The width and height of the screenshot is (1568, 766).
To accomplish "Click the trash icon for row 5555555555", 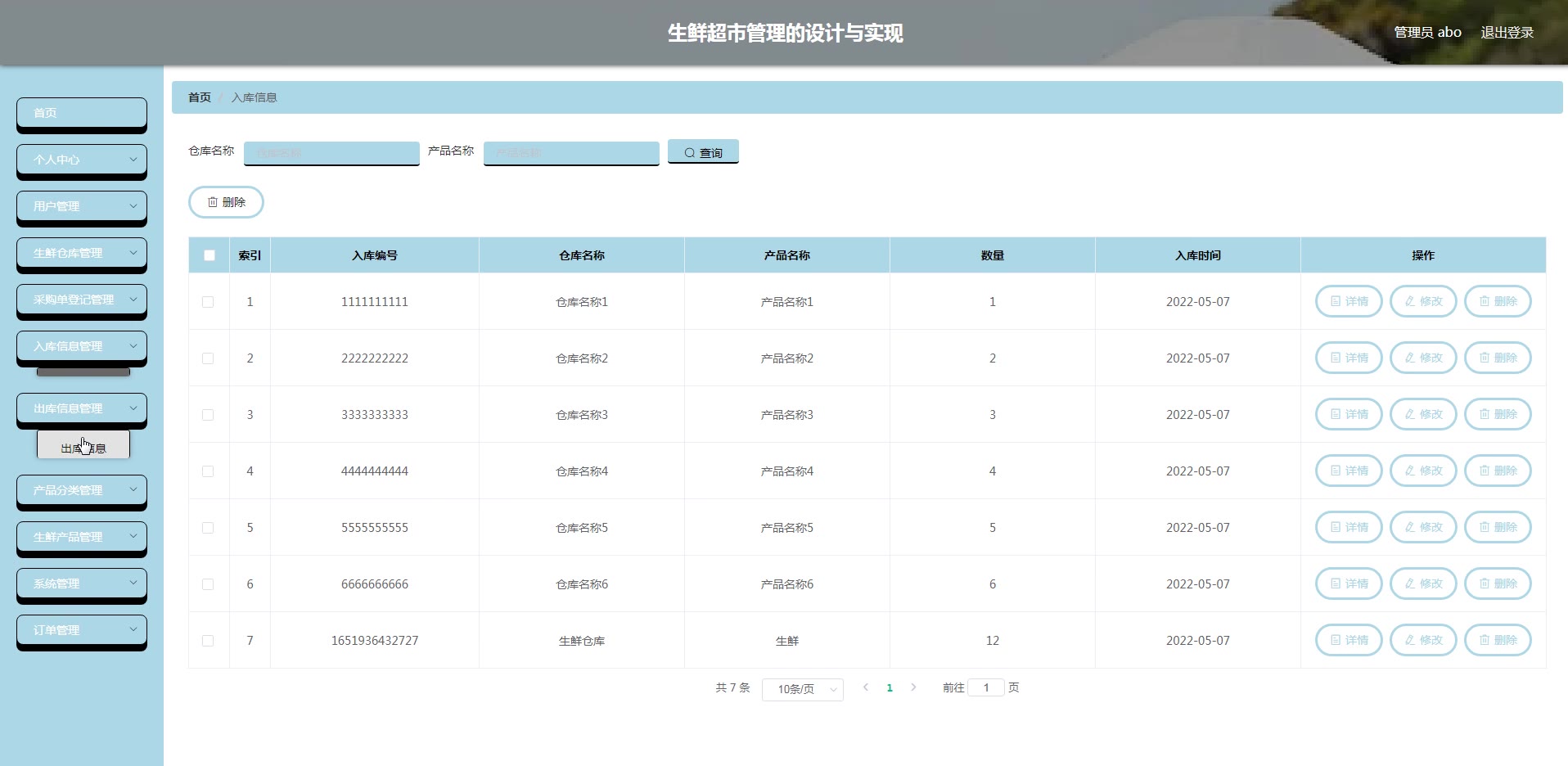I will point(1485,527).
